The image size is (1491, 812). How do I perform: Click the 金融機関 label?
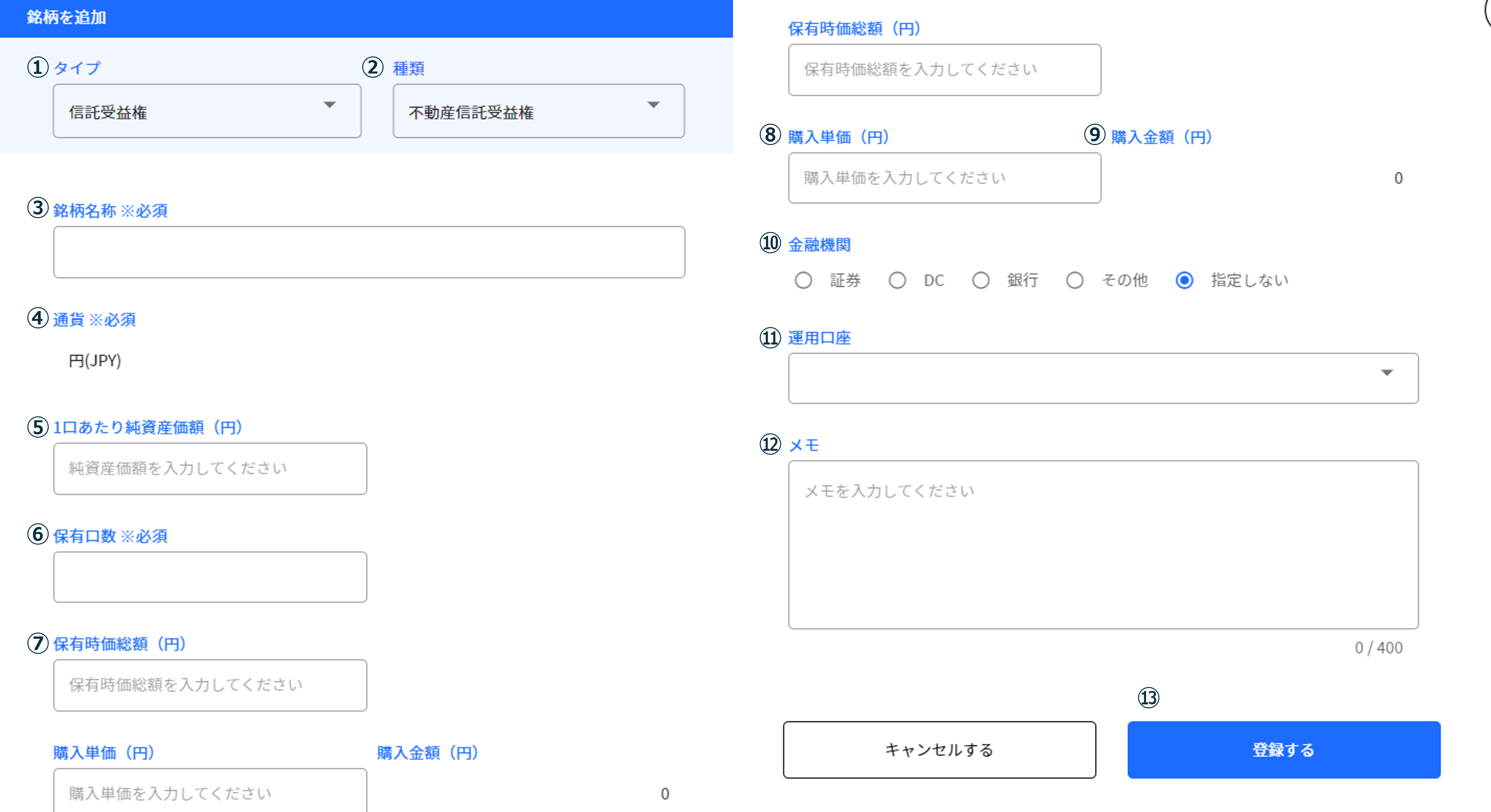(819, 245)
